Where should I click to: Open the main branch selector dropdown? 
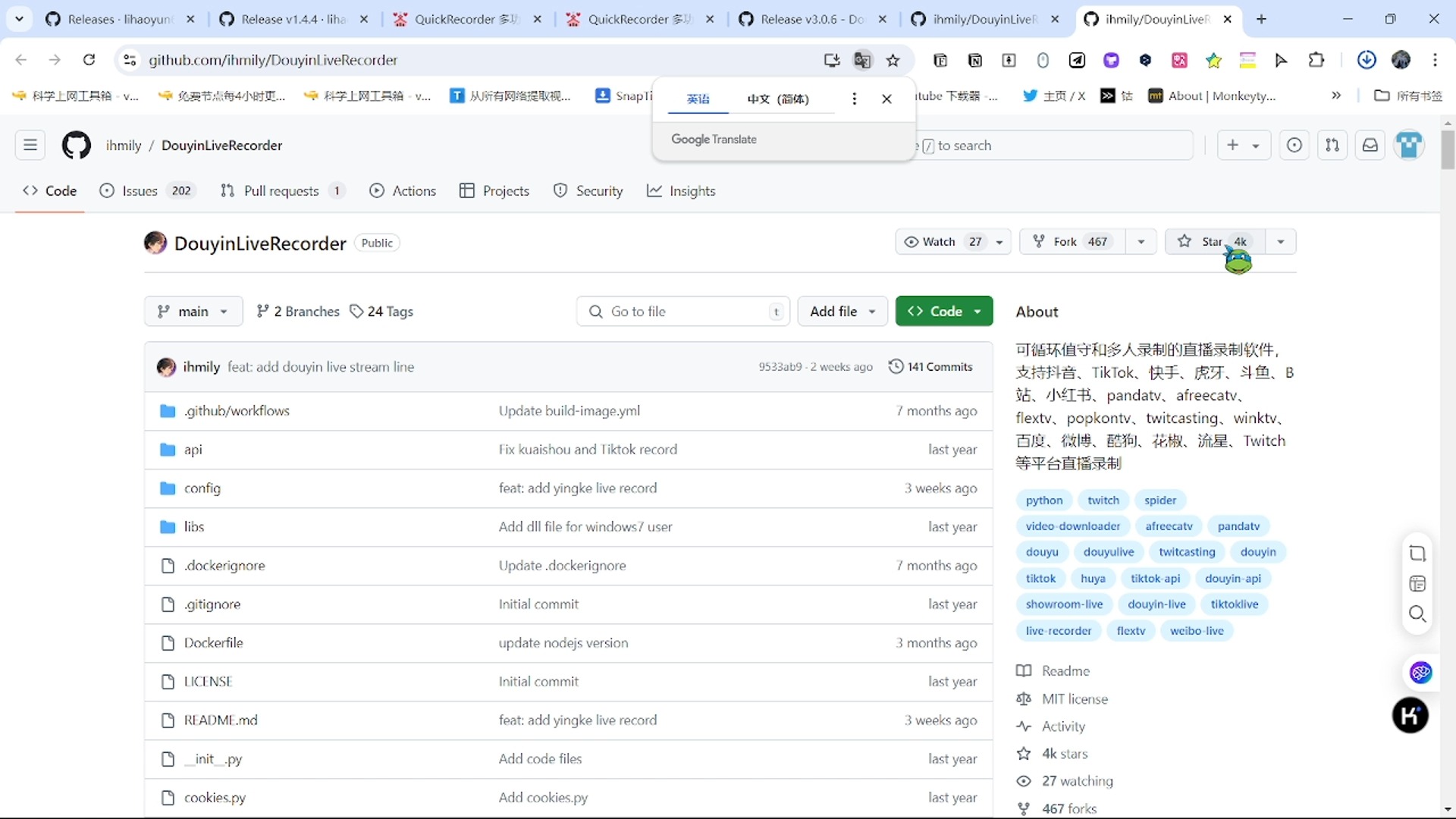click(x=193, y=312)
